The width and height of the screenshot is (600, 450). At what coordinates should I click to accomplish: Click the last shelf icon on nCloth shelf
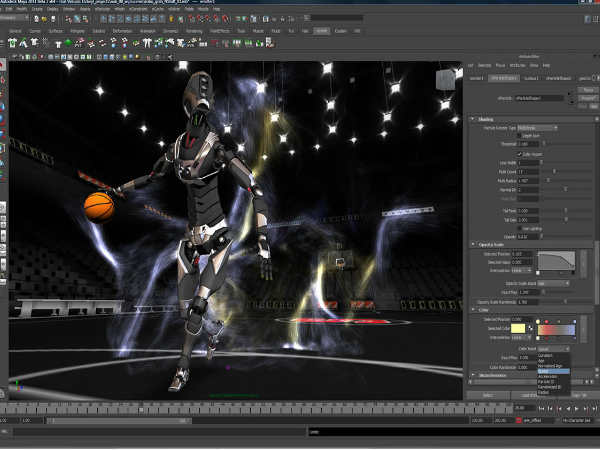(270, 43)
